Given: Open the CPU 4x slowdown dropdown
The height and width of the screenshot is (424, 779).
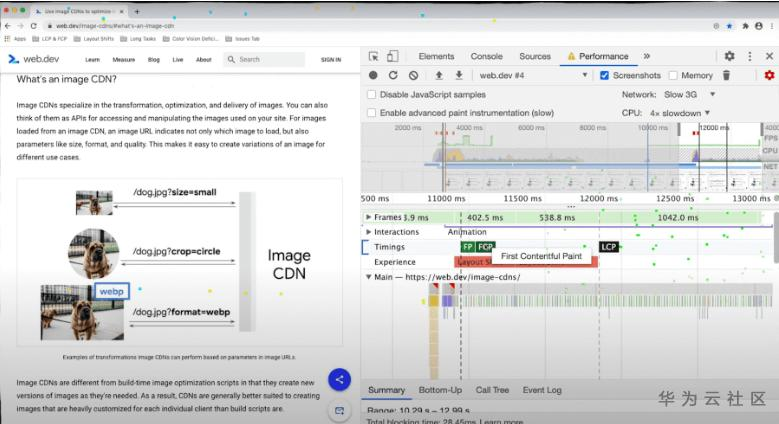Looking at the screenshot, I should (x=680, y=113).
